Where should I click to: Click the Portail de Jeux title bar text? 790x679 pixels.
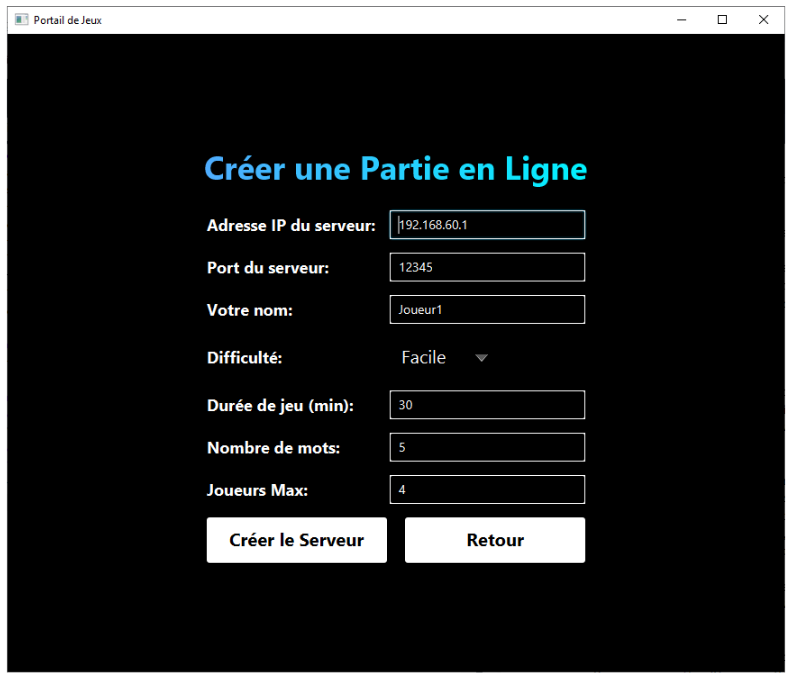(68, 20)
